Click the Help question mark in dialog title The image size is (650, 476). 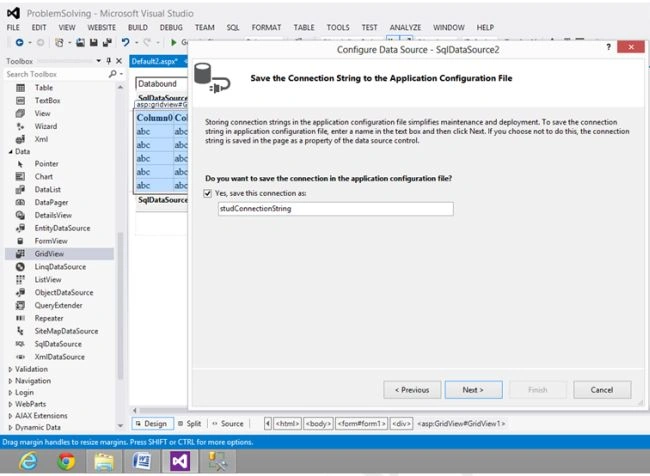608,47
